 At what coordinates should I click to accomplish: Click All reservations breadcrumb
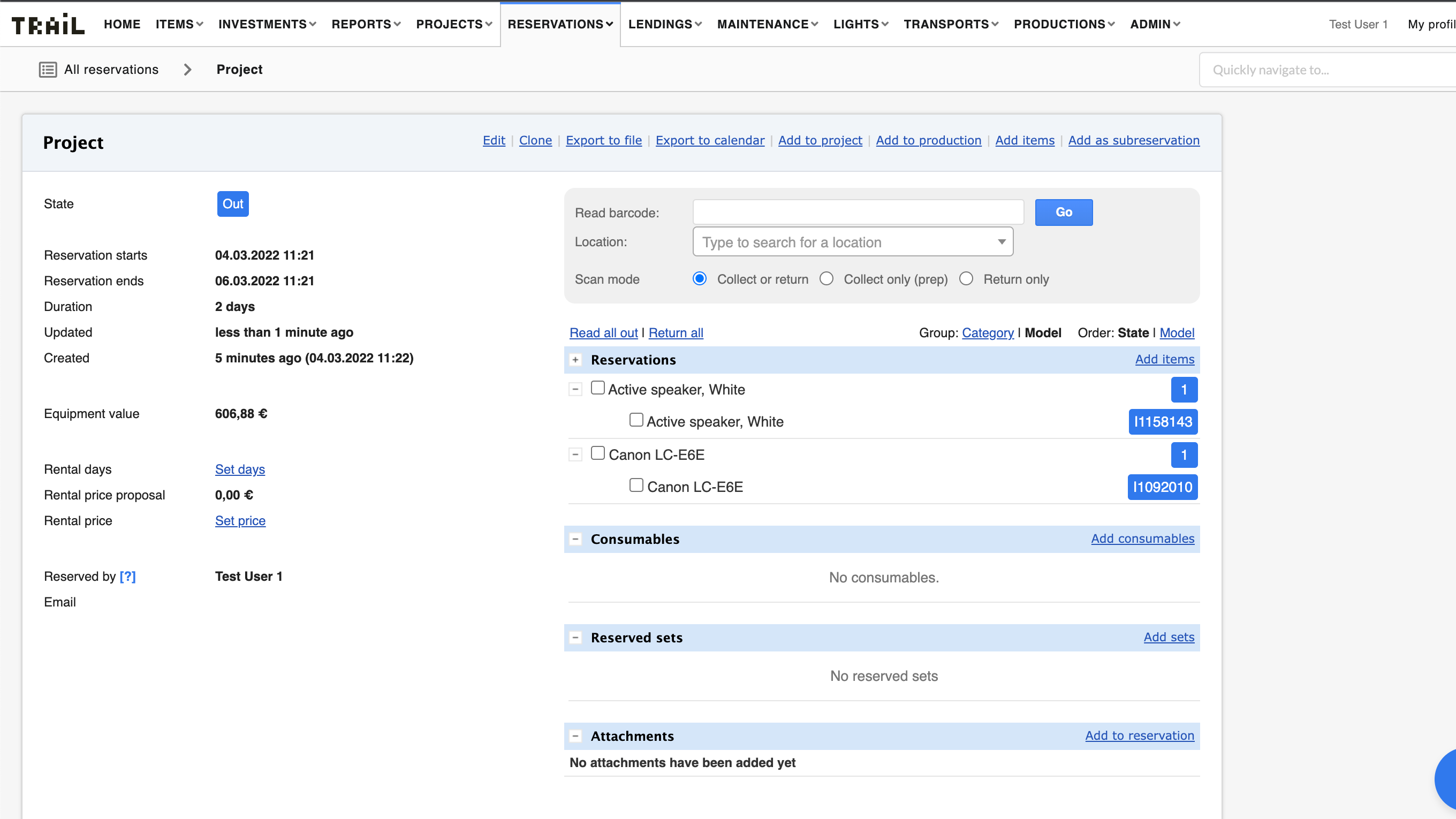click(111, 70)
